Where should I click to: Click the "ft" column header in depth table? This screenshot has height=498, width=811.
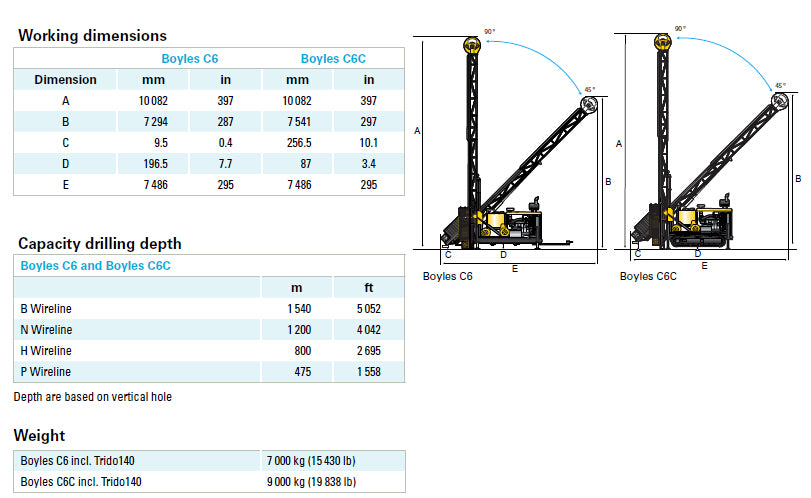[369, 288]
